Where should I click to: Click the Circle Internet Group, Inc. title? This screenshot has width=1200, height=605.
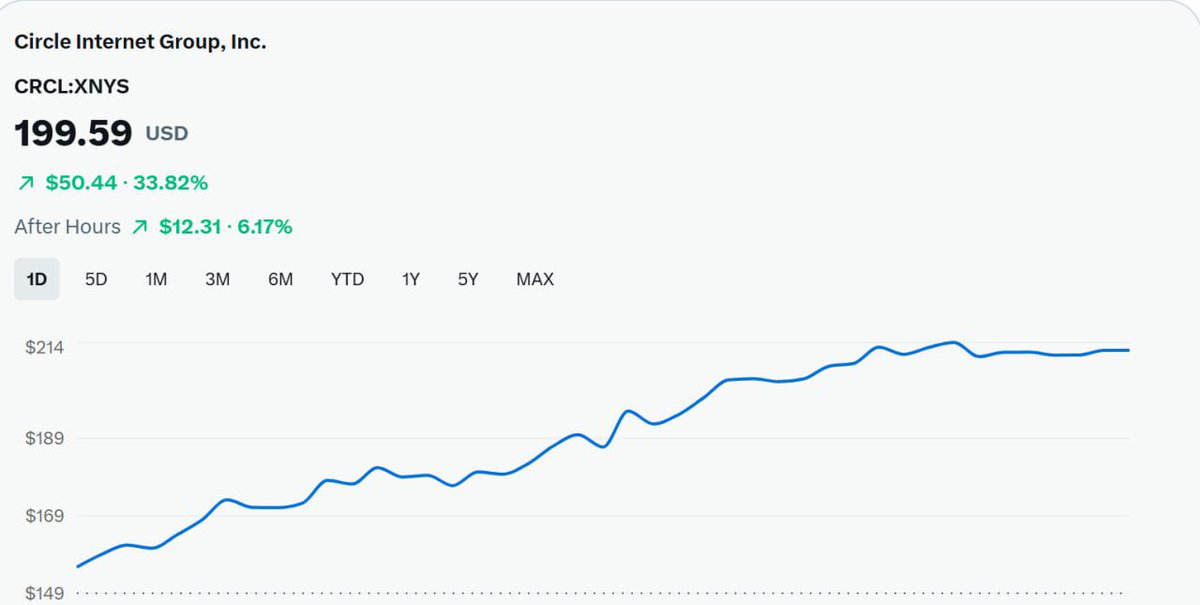(140, 42)
